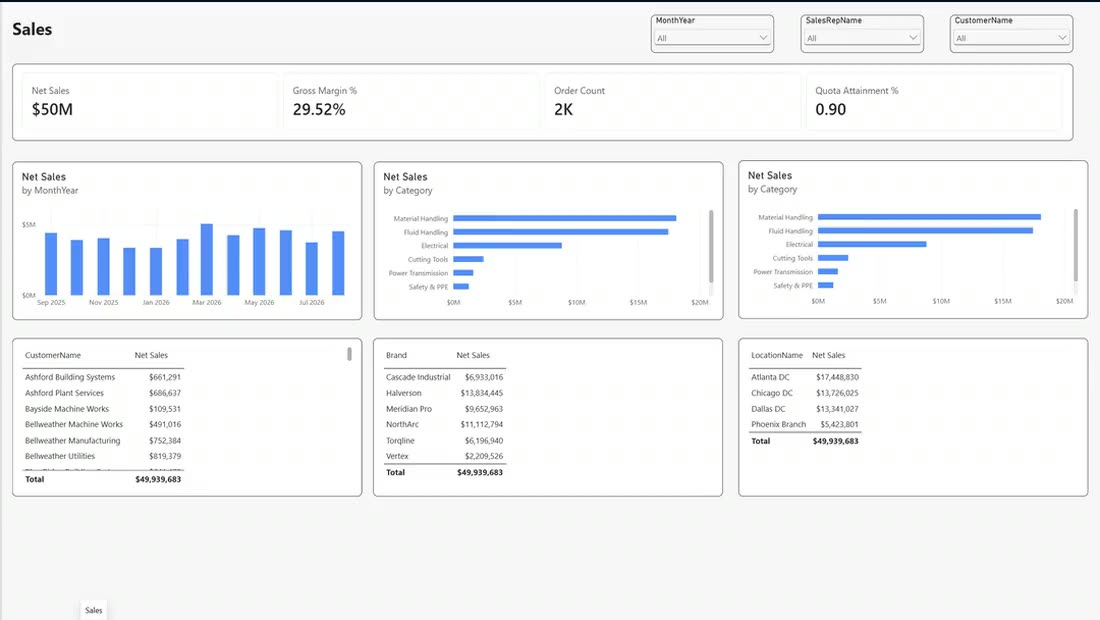The width and height of the screenshot is (1100, 620).
Task: Select the Bayside Machine Works row
Action: point(103,409)
